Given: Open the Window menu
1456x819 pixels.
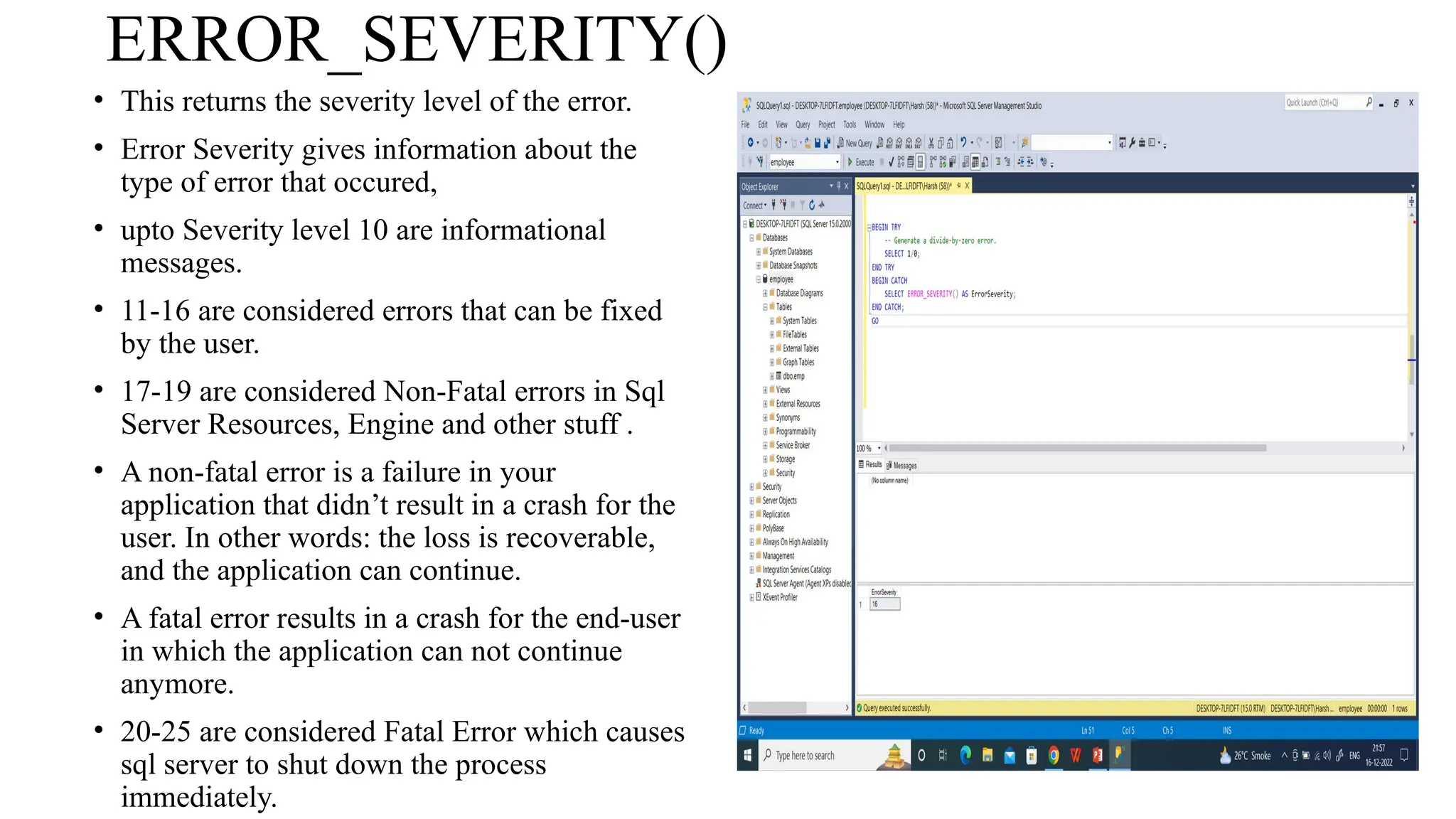Looking at the screenshot, I should [874, 124].
